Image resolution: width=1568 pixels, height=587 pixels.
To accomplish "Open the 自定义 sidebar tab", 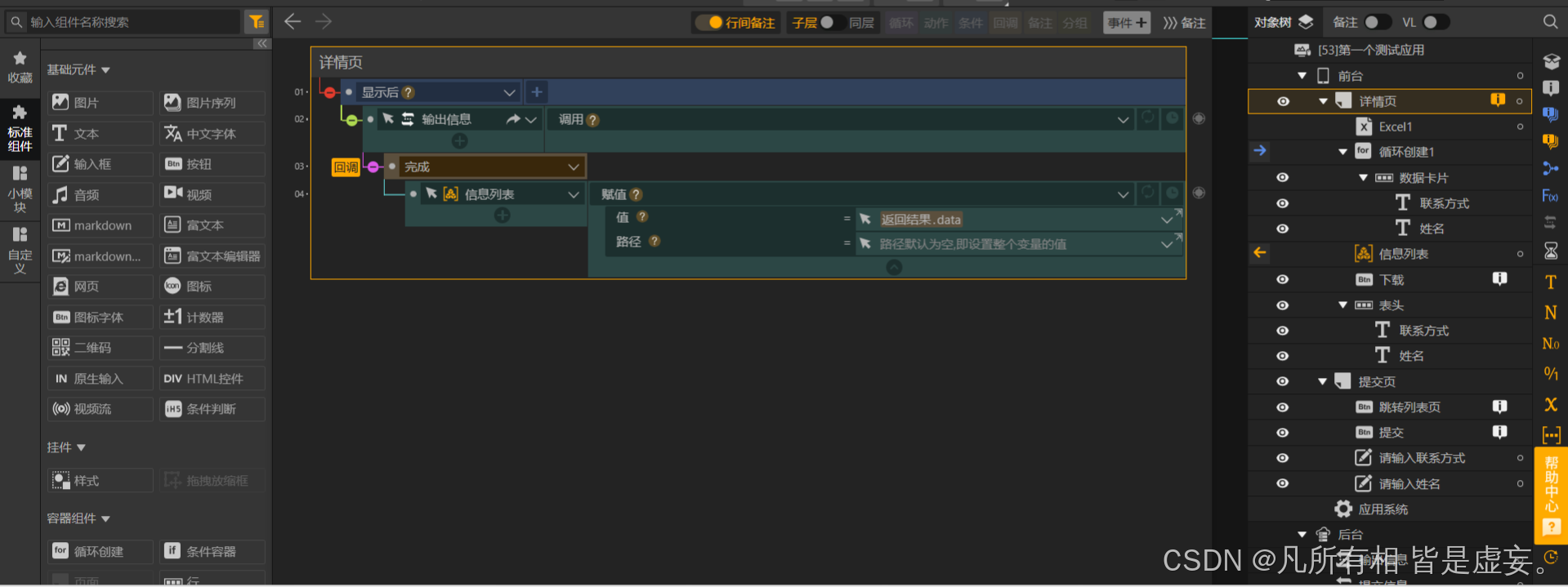I will click(x=20, y=251).
